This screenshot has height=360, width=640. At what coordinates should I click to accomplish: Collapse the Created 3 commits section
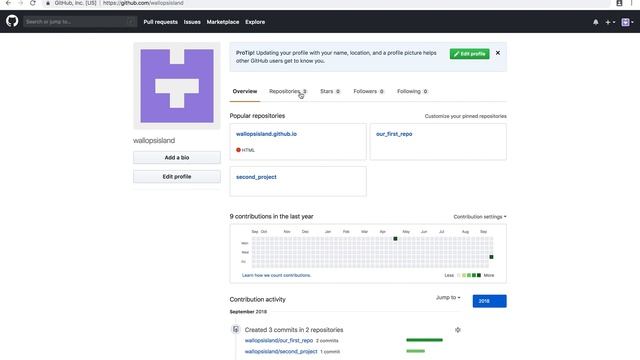pyautogui.click(x=458, y=330)
